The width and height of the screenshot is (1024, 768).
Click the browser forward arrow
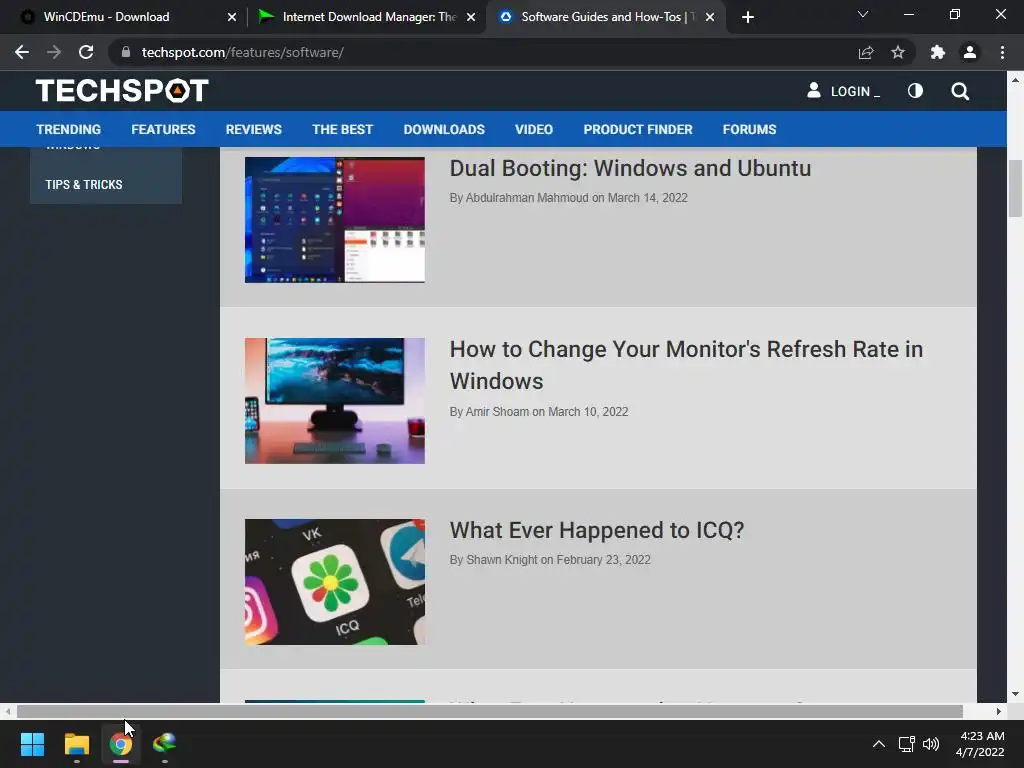[54, 52]
